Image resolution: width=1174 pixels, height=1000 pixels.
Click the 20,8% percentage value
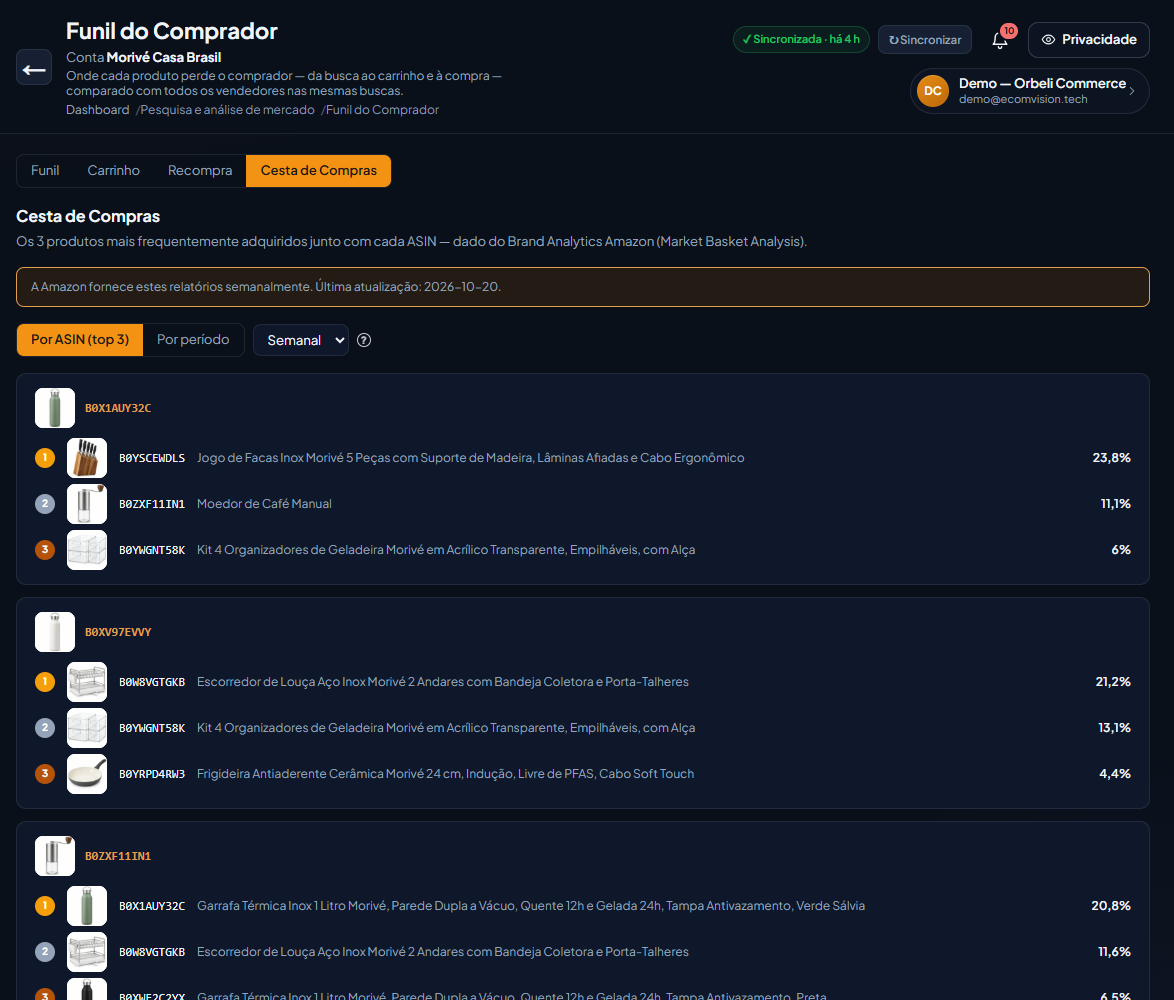[x=1111, y=906]
